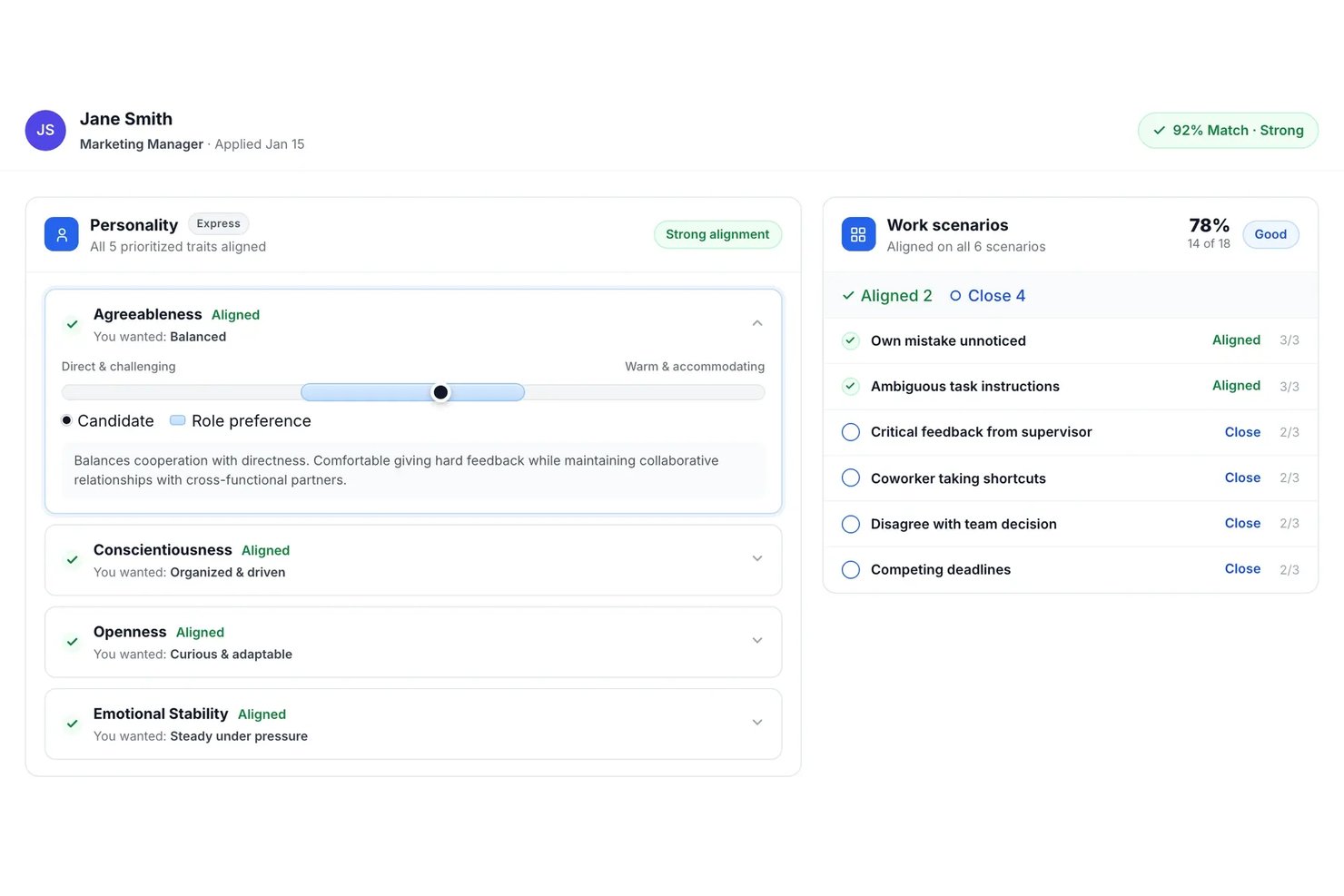Click the circle icon for Competing deadlines

[851, 569]
